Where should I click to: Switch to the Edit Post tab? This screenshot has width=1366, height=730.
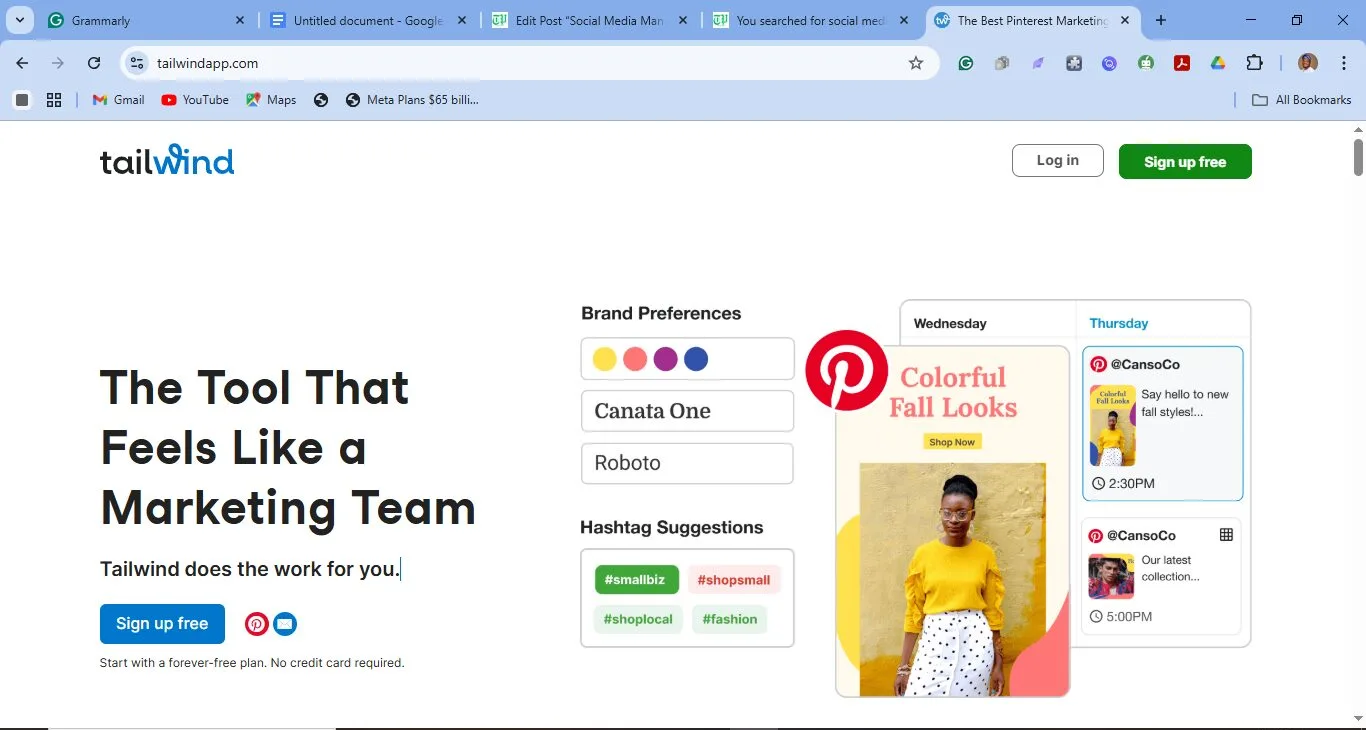pyautogui.click(x=589, y=20)
